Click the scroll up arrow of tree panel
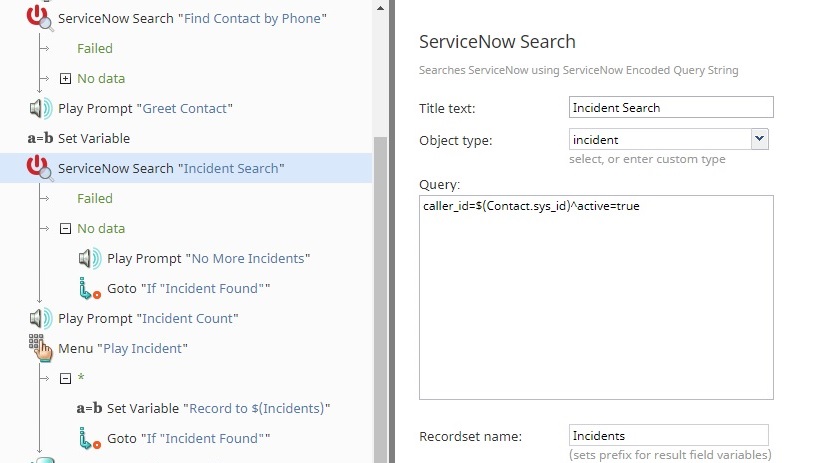Screen dimensions: 828x463 point(380,8)
